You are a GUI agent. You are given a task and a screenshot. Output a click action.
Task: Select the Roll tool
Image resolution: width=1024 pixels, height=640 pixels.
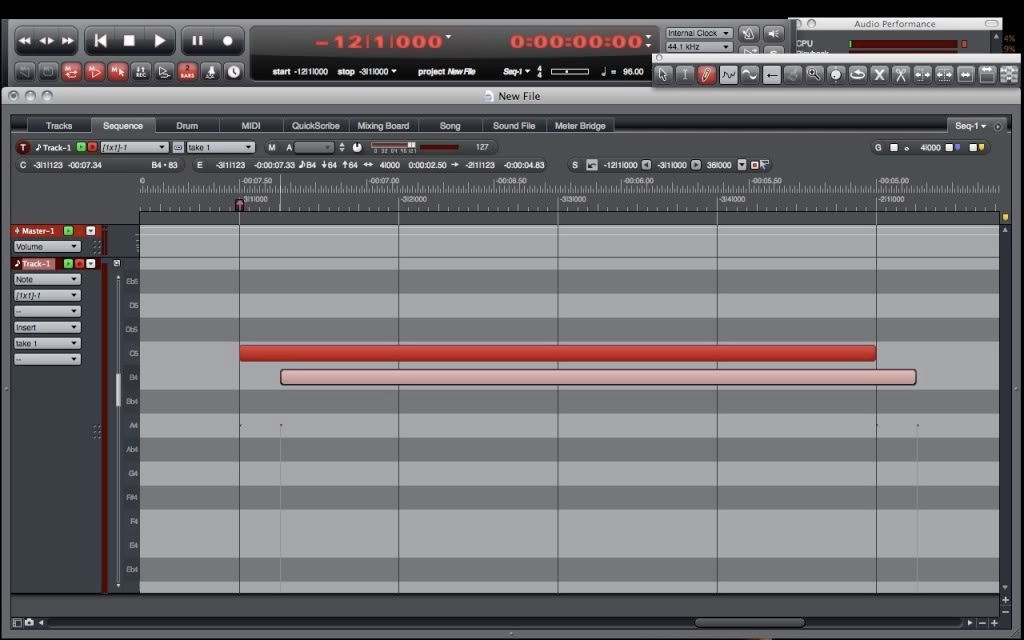click(944, 75)
